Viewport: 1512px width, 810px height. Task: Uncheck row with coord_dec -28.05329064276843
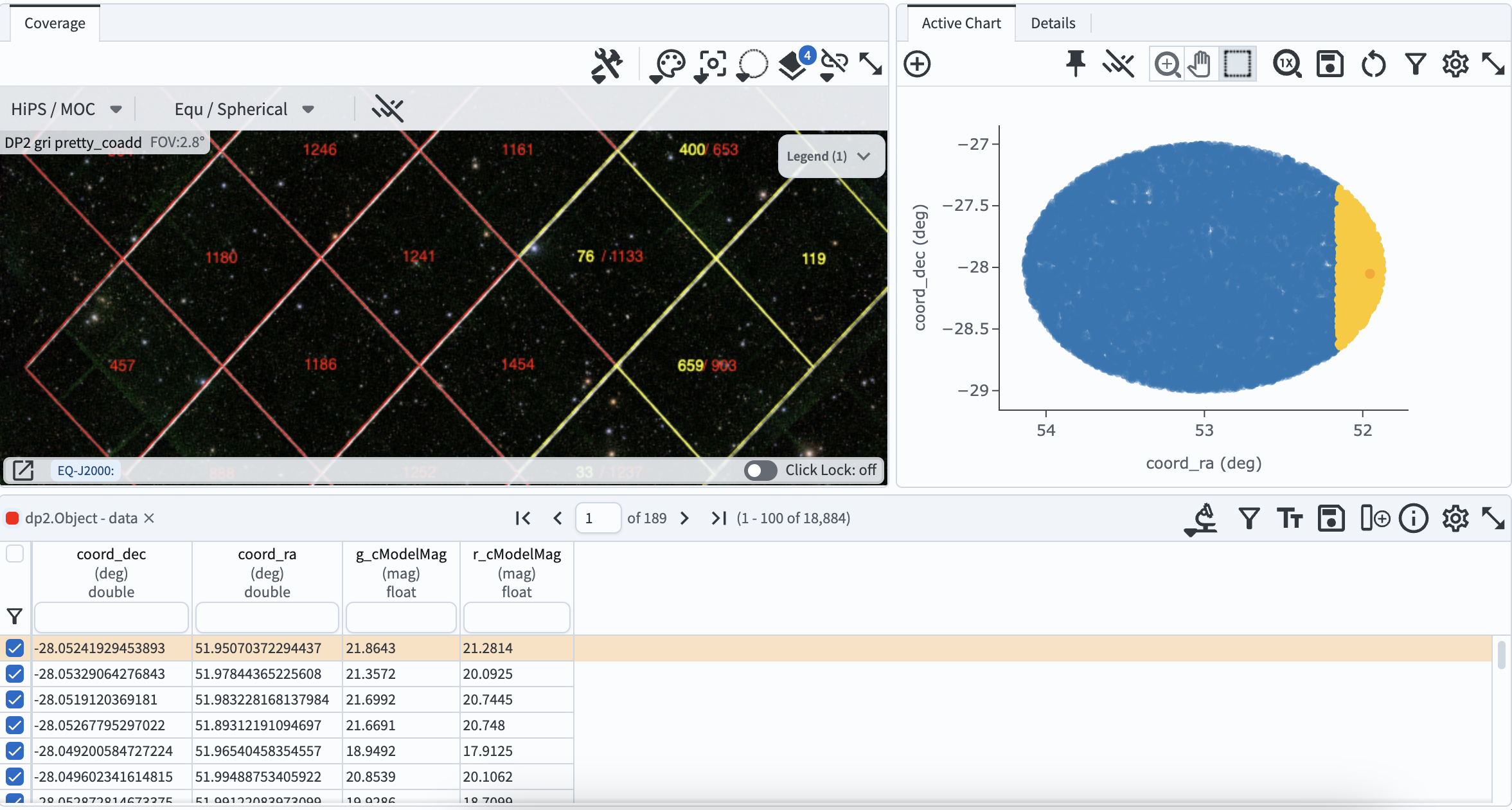pos(15,674)
